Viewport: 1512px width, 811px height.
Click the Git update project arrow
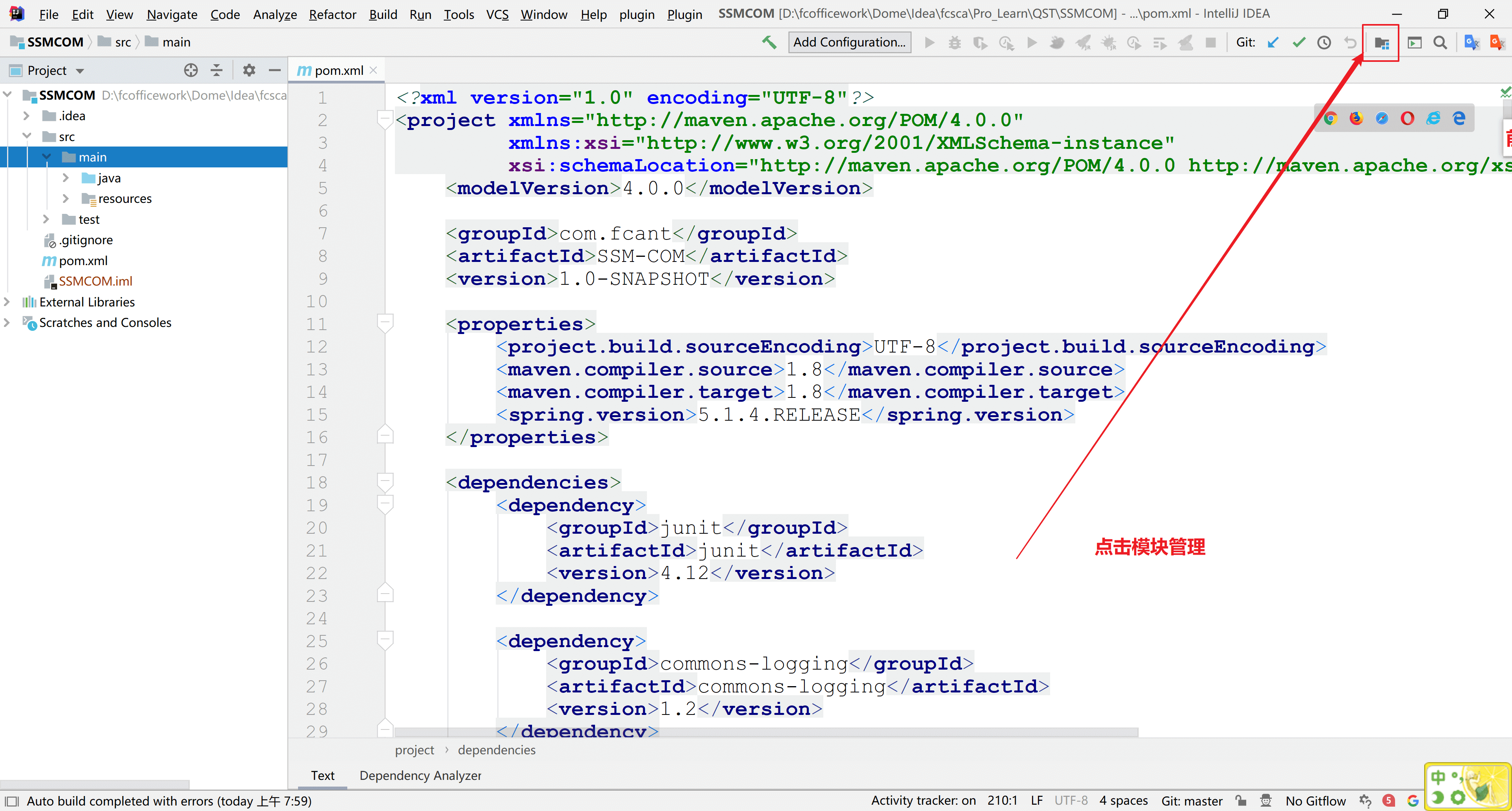click(x=1273, y=42)
